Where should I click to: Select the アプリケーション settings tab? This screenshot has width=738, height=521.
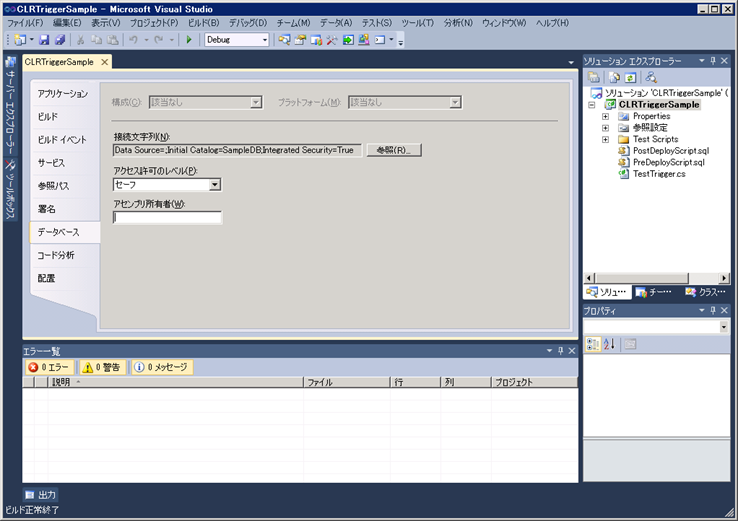(63, 94)
